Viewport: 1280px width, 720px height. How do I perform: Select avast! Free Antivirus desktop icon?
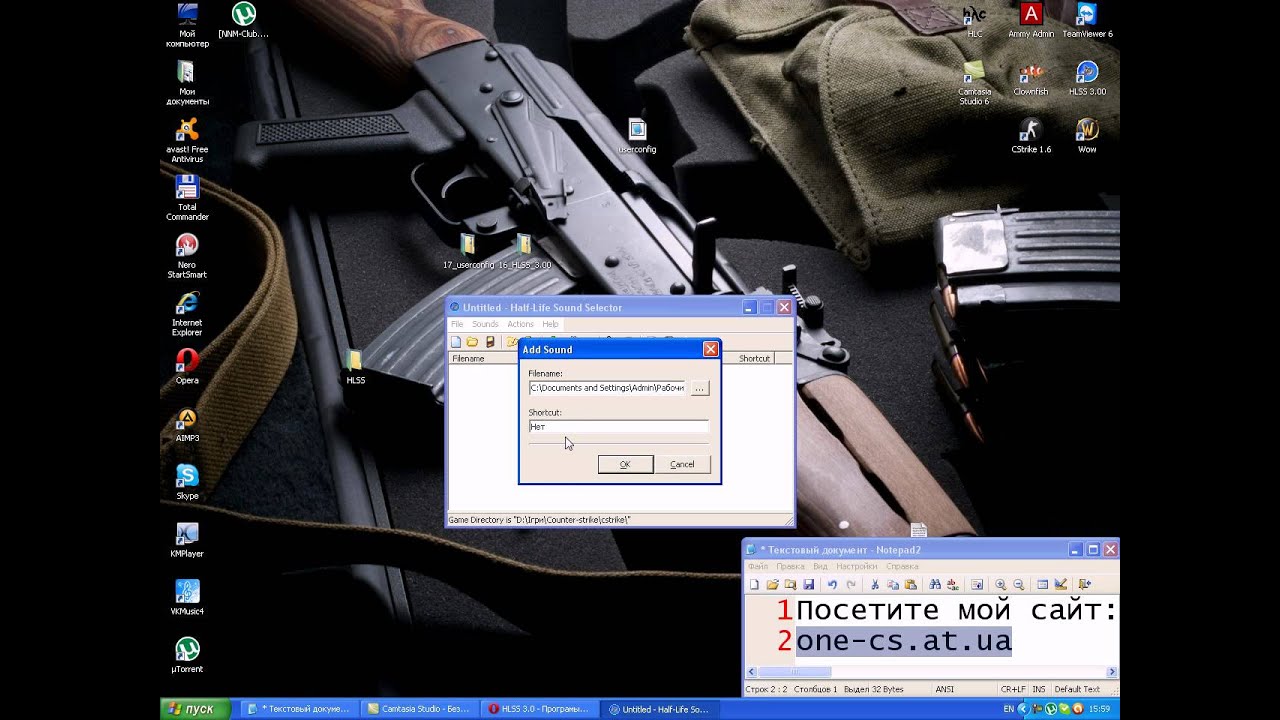coord(187,140)
